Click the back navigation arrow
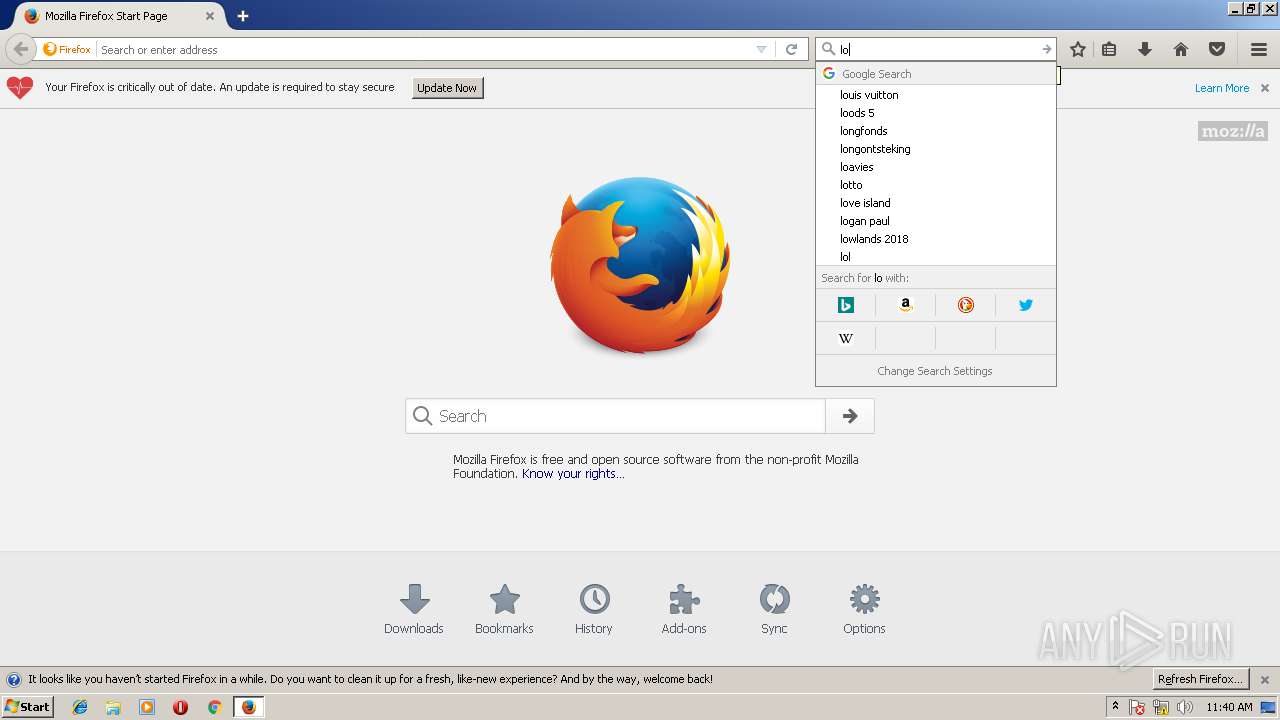The height and width of the screenshot is (720, 1280). tap(20, 49)
